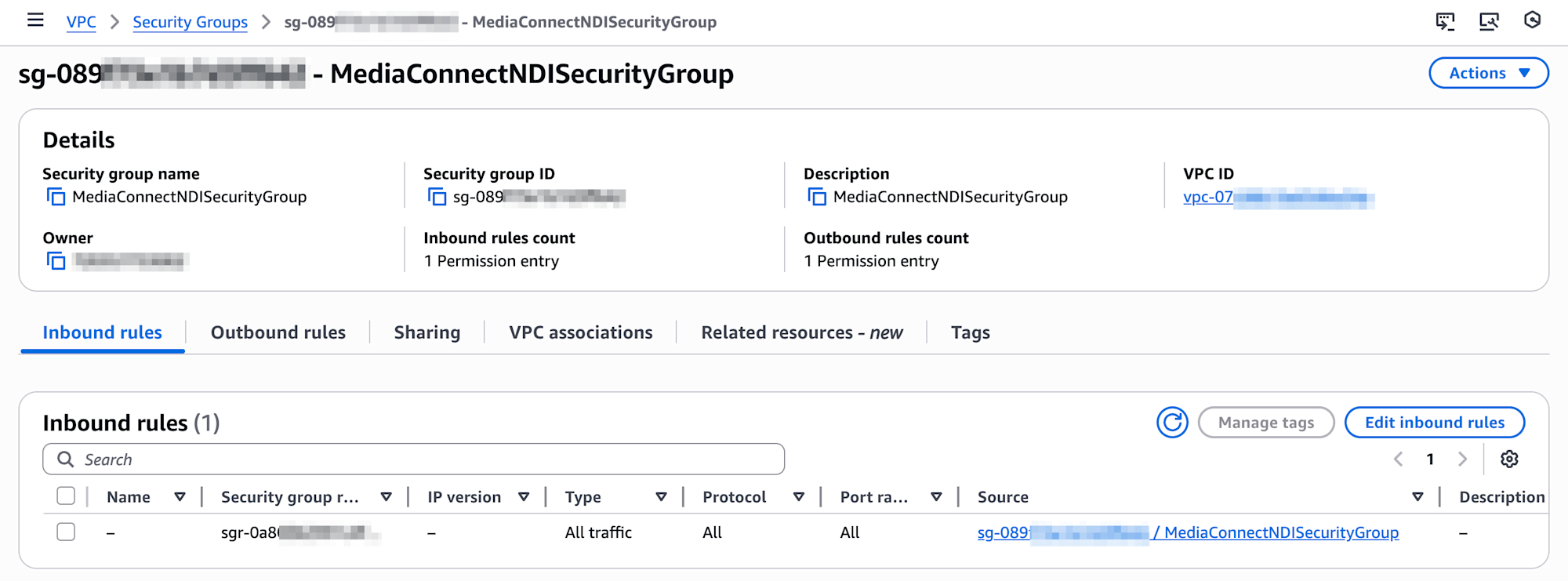Sort by the IP version column
Screen dimensions: 1568x581
pos(524,497)
